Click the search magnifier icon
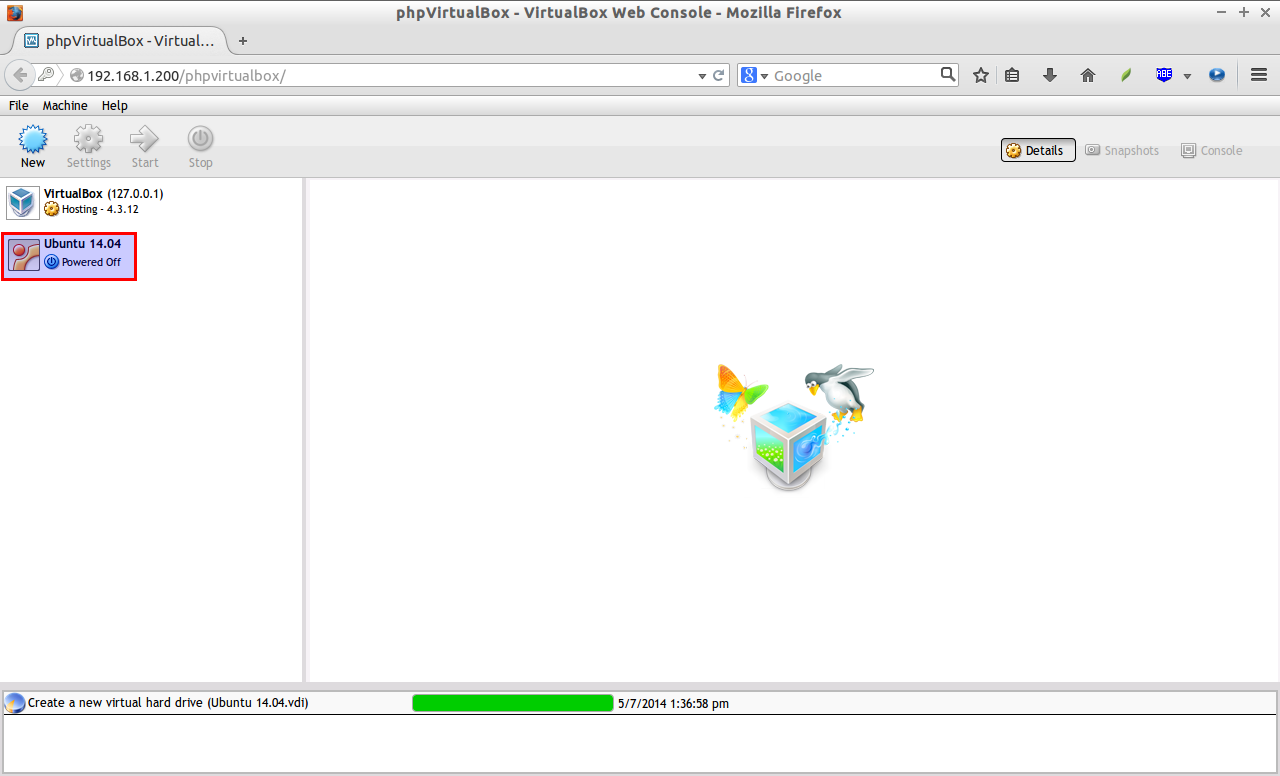This screenshot has height=776, width=1280. [948, 74]
